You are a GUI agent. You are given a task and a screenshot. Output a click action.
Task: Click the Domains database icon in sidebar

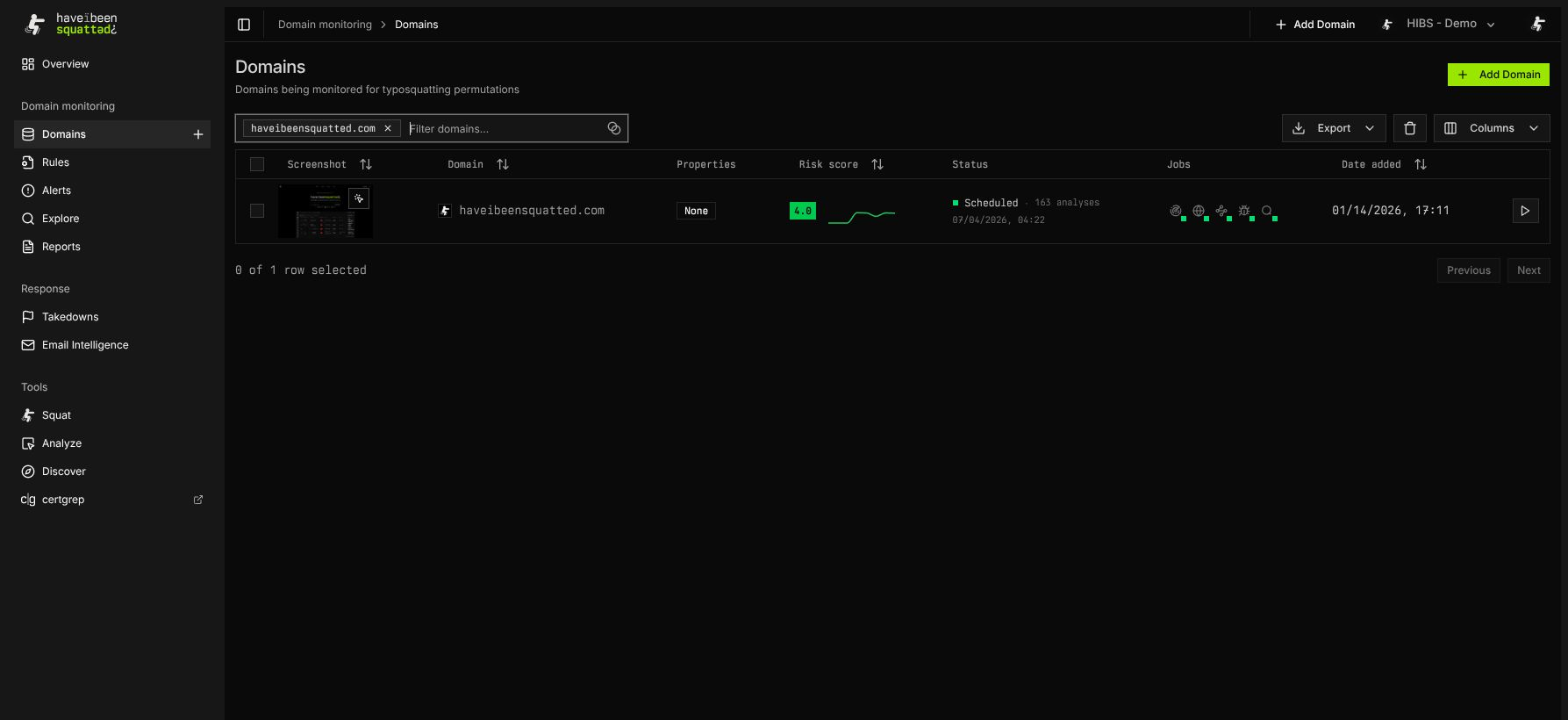point(28,134)
